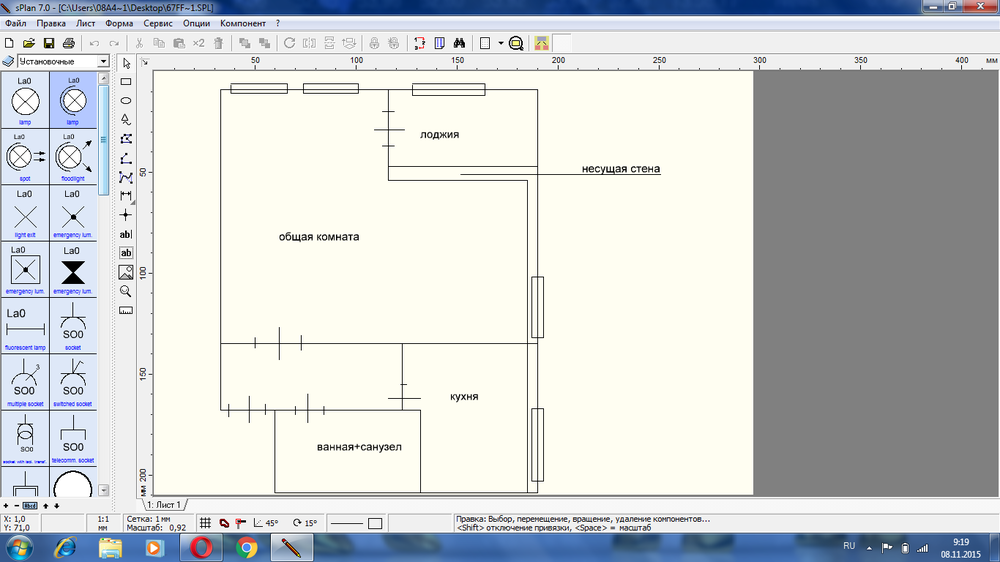1000x562 pixels.
Task: Select the floodlight component in library
Action: (x=72, y=157)
